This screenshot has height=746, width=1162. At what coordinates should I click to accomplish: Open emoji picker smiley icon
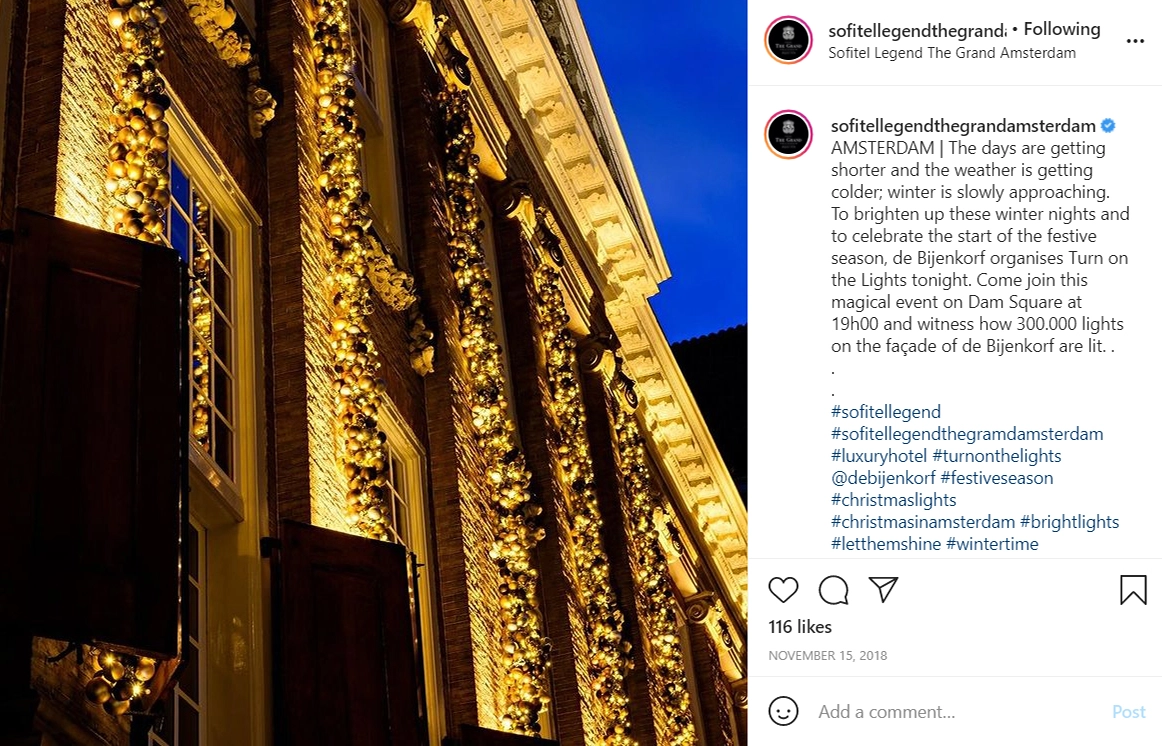point(783,711)
